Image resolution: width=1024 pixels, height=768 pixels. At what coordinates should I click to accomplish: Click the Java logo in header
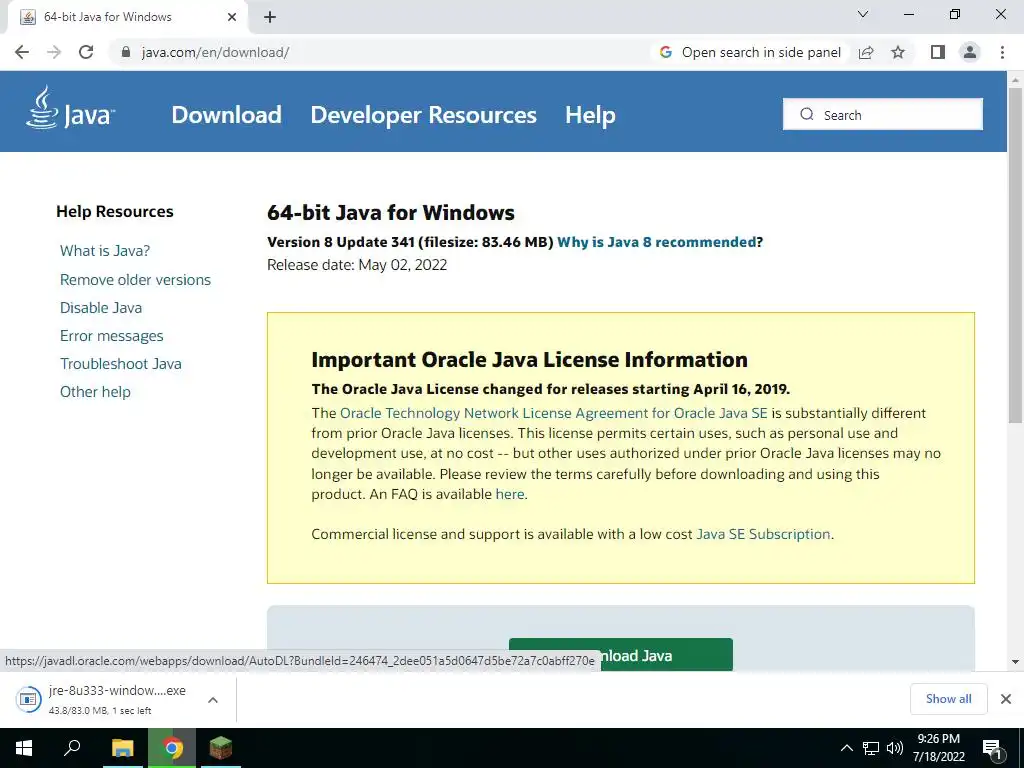tap(71, 109)
